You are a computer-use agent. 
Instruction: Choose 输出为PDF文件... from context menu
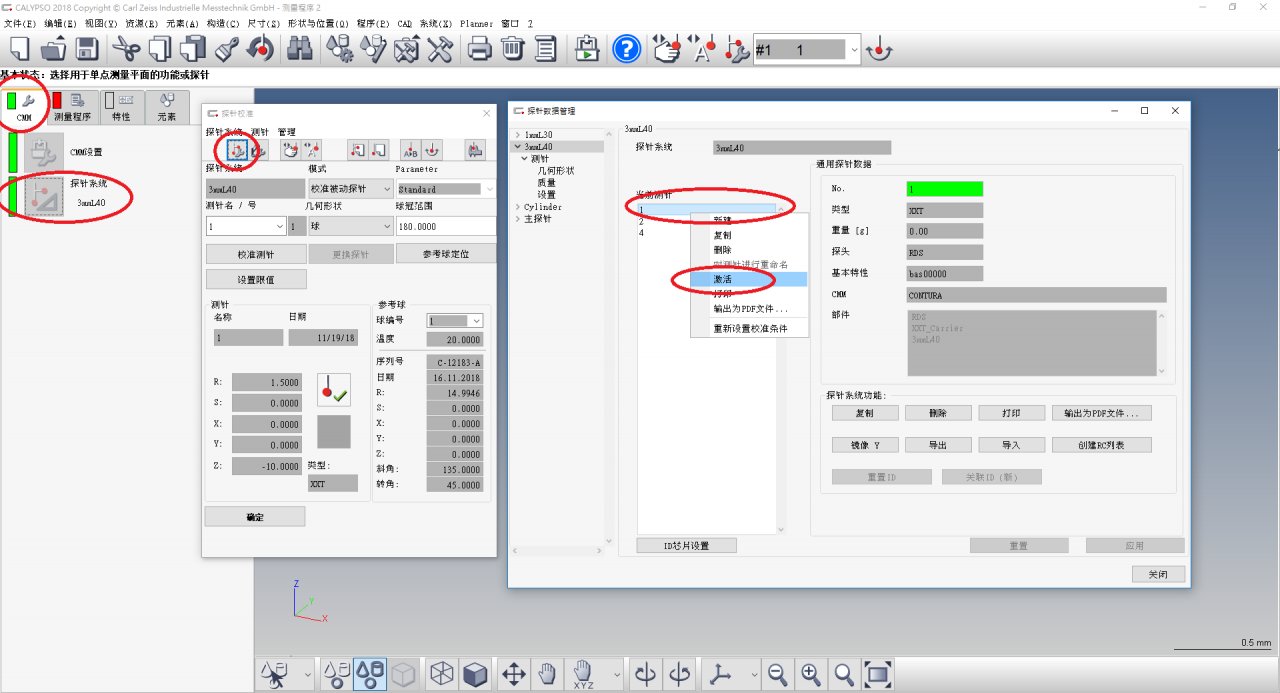[x=750, y=309]
